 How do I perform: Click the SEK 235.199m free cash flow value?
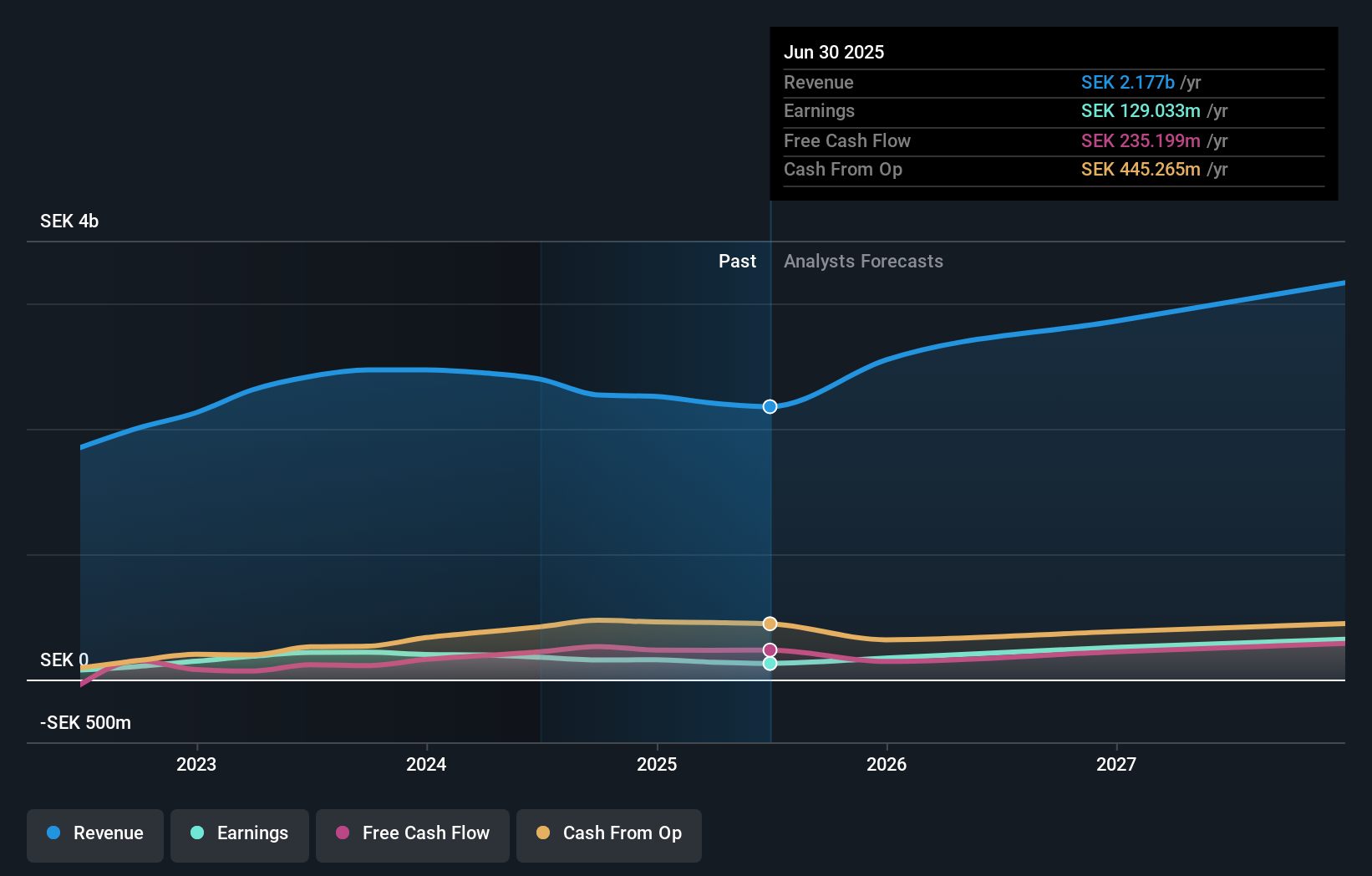1141,141
